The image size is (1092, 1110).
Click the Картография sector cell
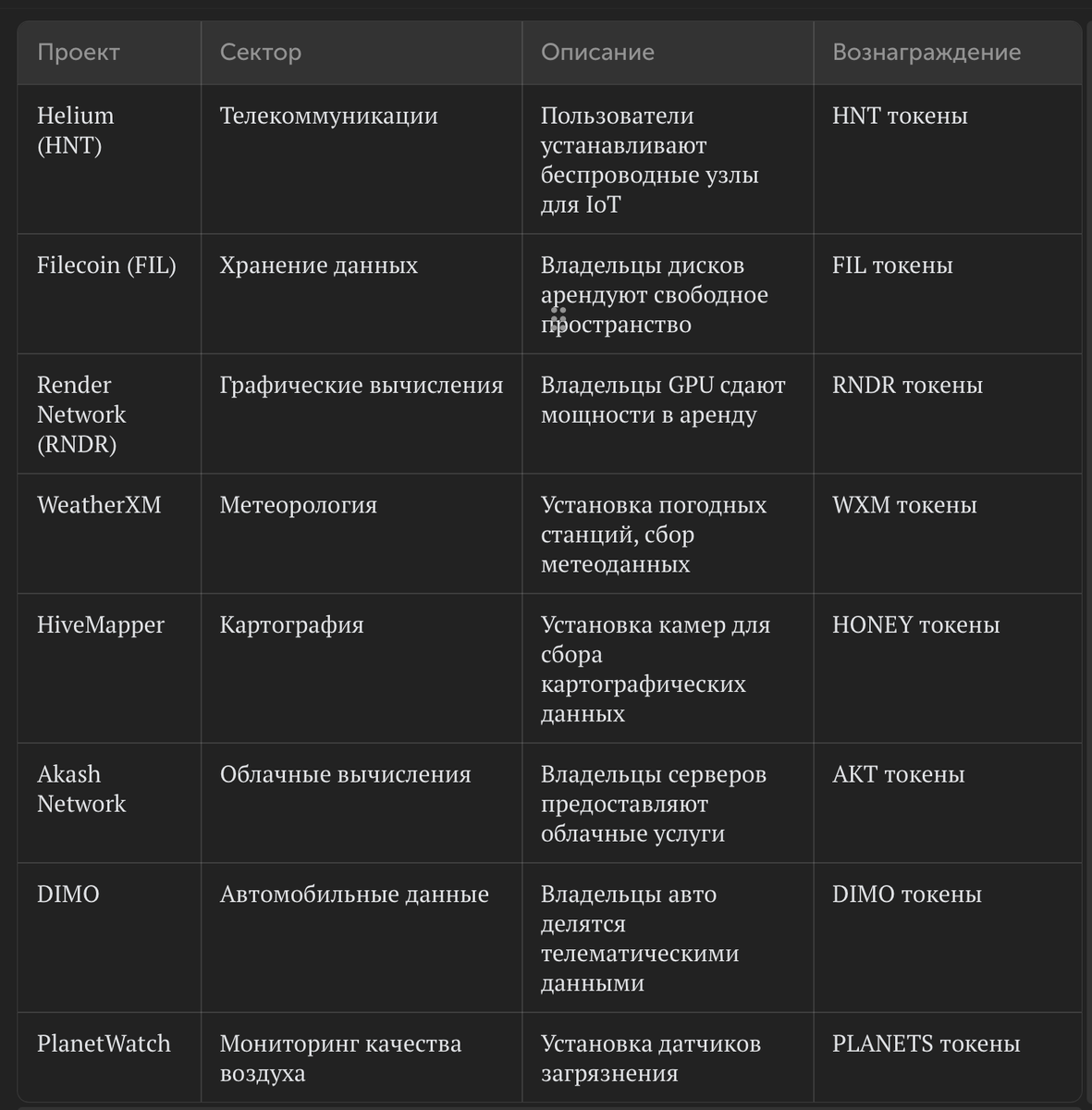[x=292, y=625]
